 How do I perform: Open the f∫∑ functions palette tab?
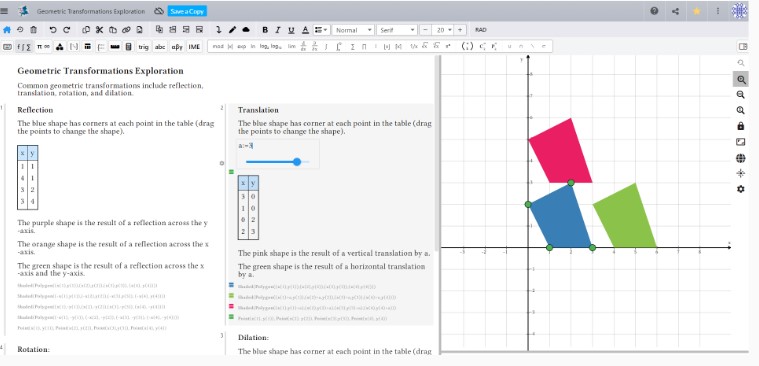point(24,46)
